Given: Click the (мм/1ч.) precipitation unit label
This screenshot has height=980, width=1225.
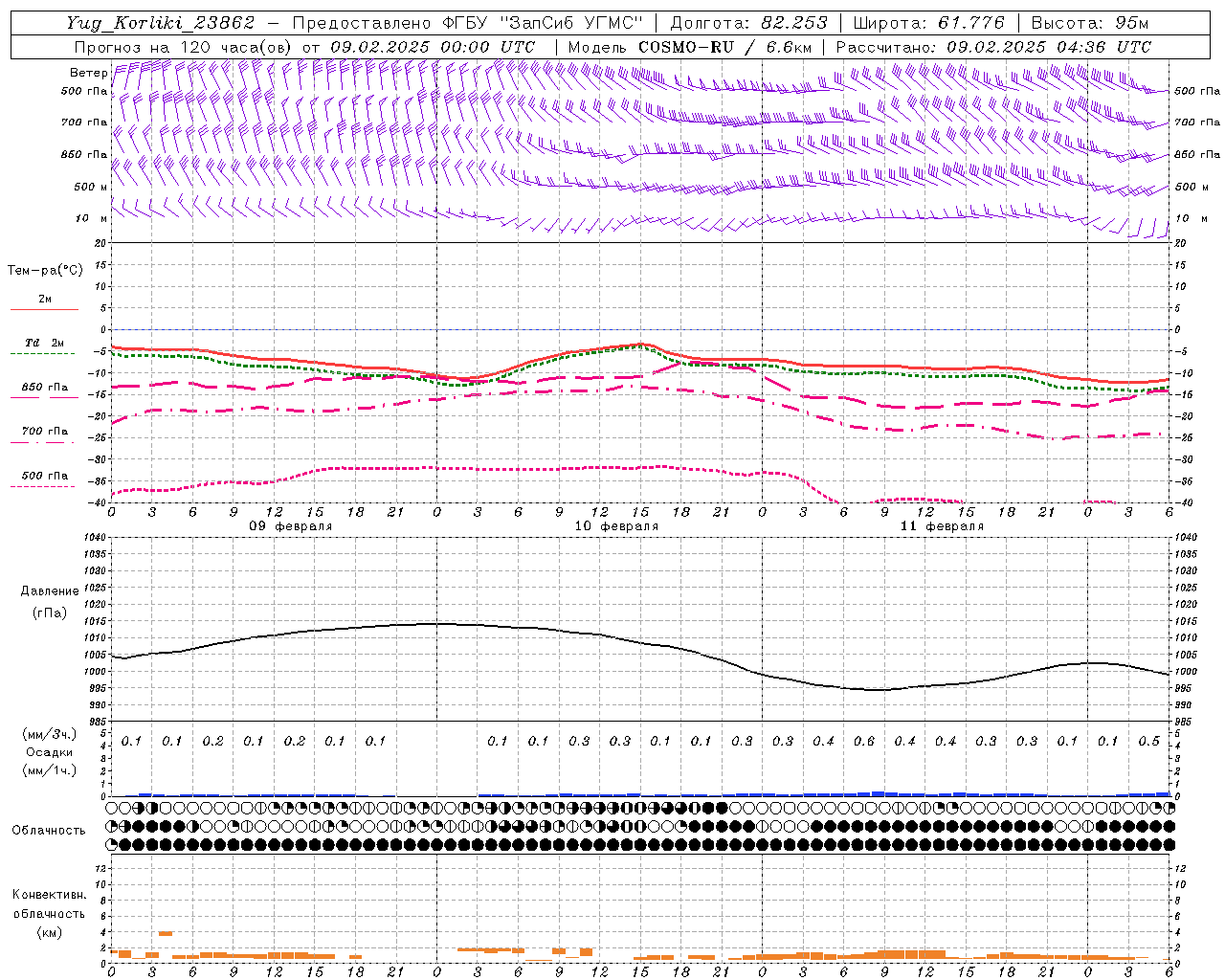Looking at the screenshot, I should [50, 770].
